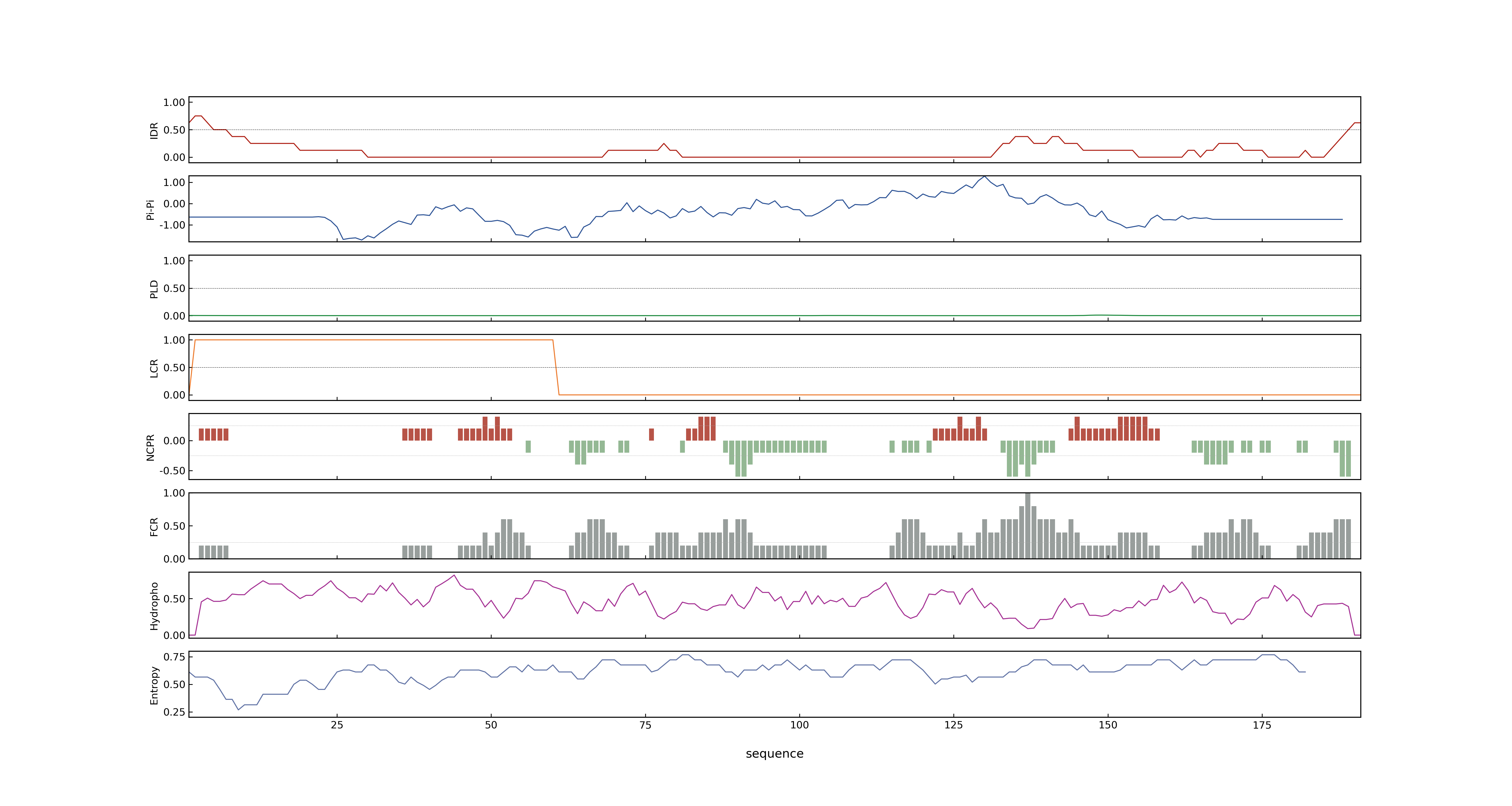Select the 0.00 tick of Hydropho panel

[x=174, y=635]
